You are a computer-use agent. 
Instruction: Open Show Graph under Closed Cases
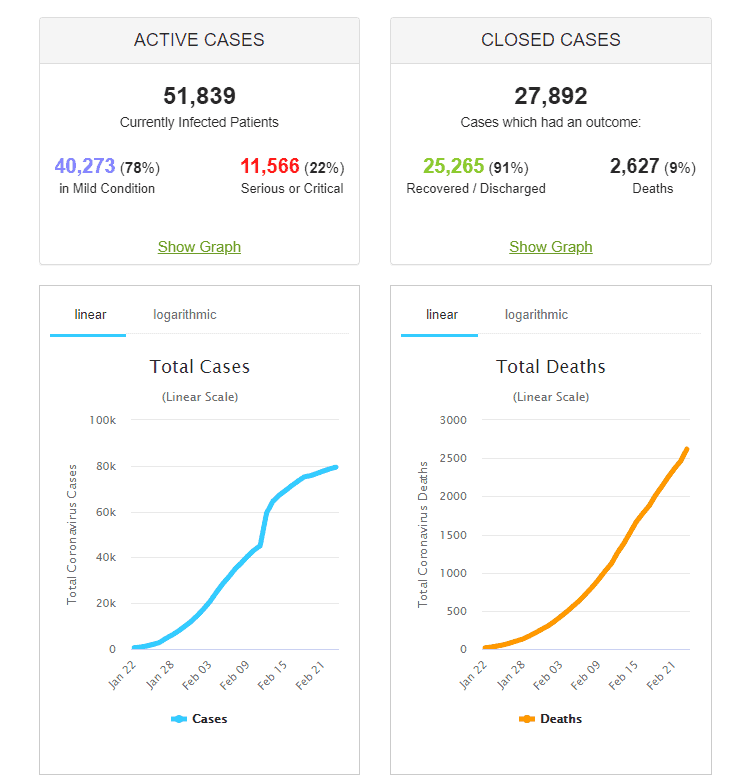tap(551, 247)
